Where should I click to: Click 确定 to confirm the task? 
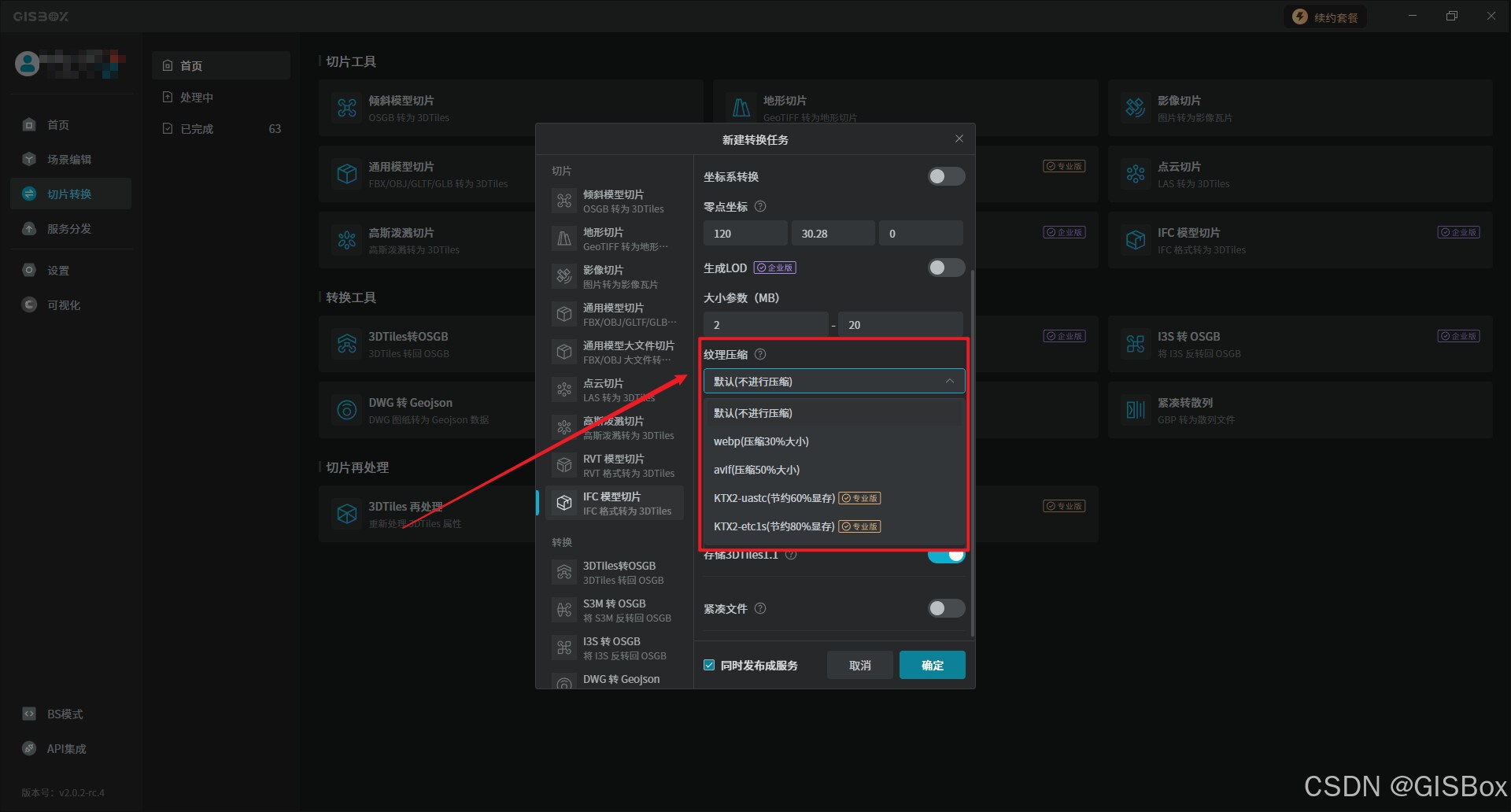[x=933, y=666]
